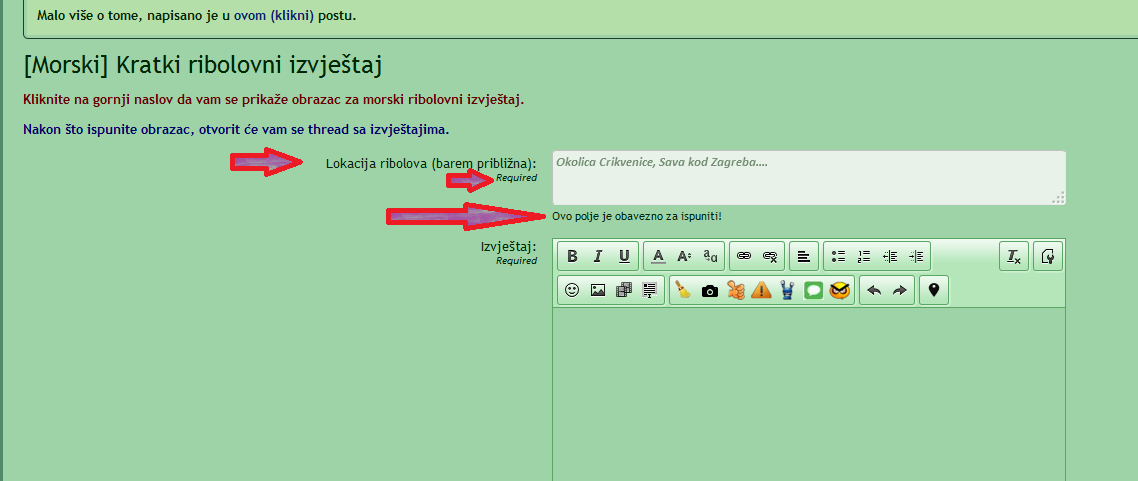Click the 'Izvještaj:' field label
This screenshot has width=1138, height=481.
click(x=509, y=246)
